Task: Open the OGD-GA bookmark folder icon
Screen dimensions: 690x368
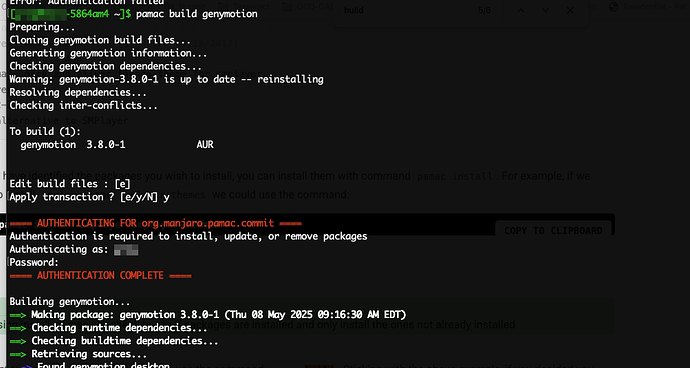Action: [286, 7]
